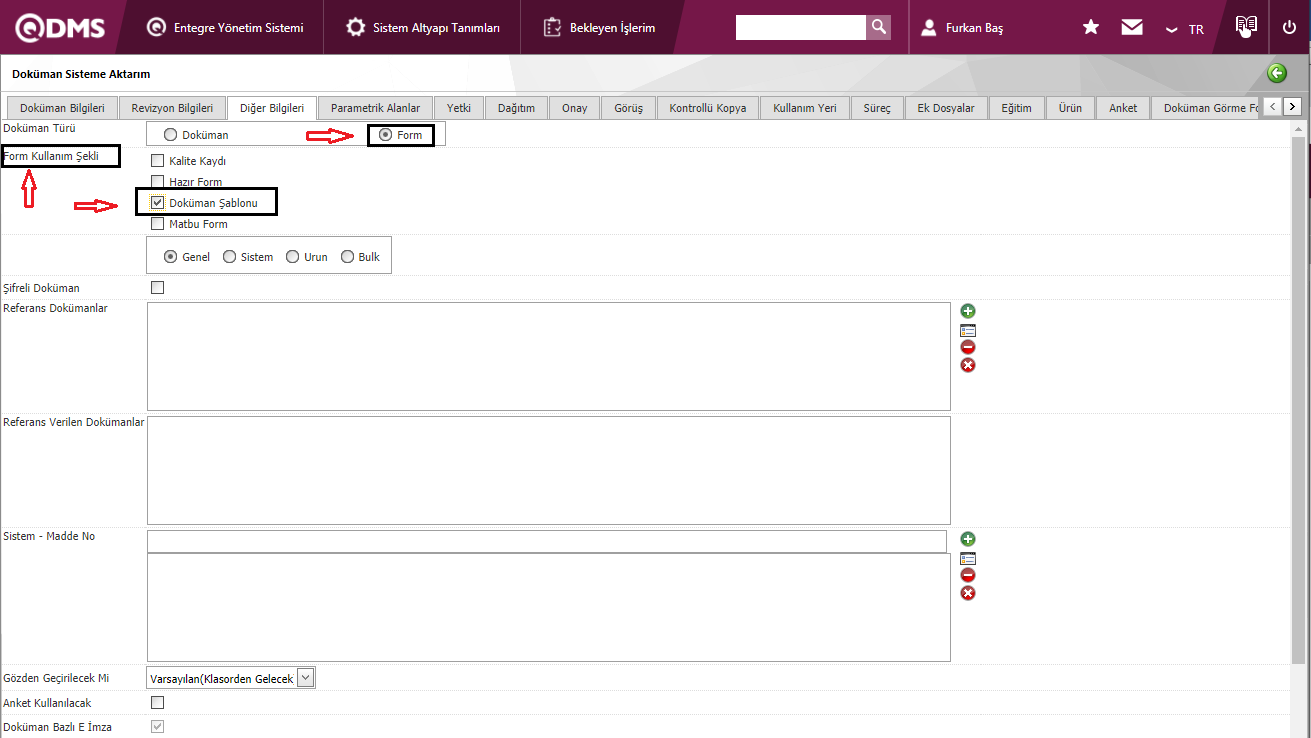This screenshot has height=738, width=1311.
Task: Open the Kullanım Yeri tab
Action: click(x=805, y=108)
